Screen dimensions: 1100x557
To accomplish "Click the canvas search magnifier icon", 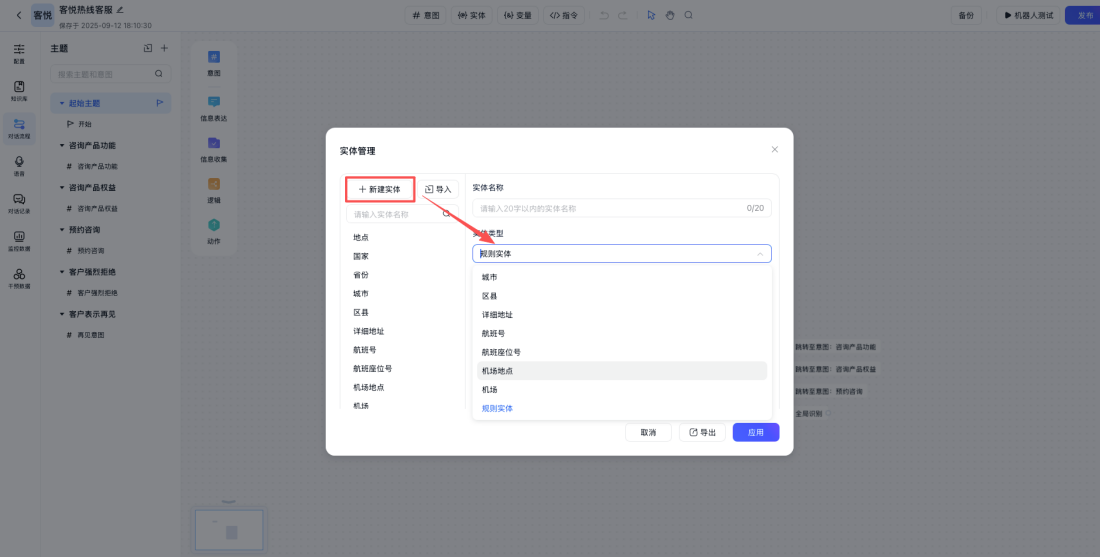I will point(689,15).
